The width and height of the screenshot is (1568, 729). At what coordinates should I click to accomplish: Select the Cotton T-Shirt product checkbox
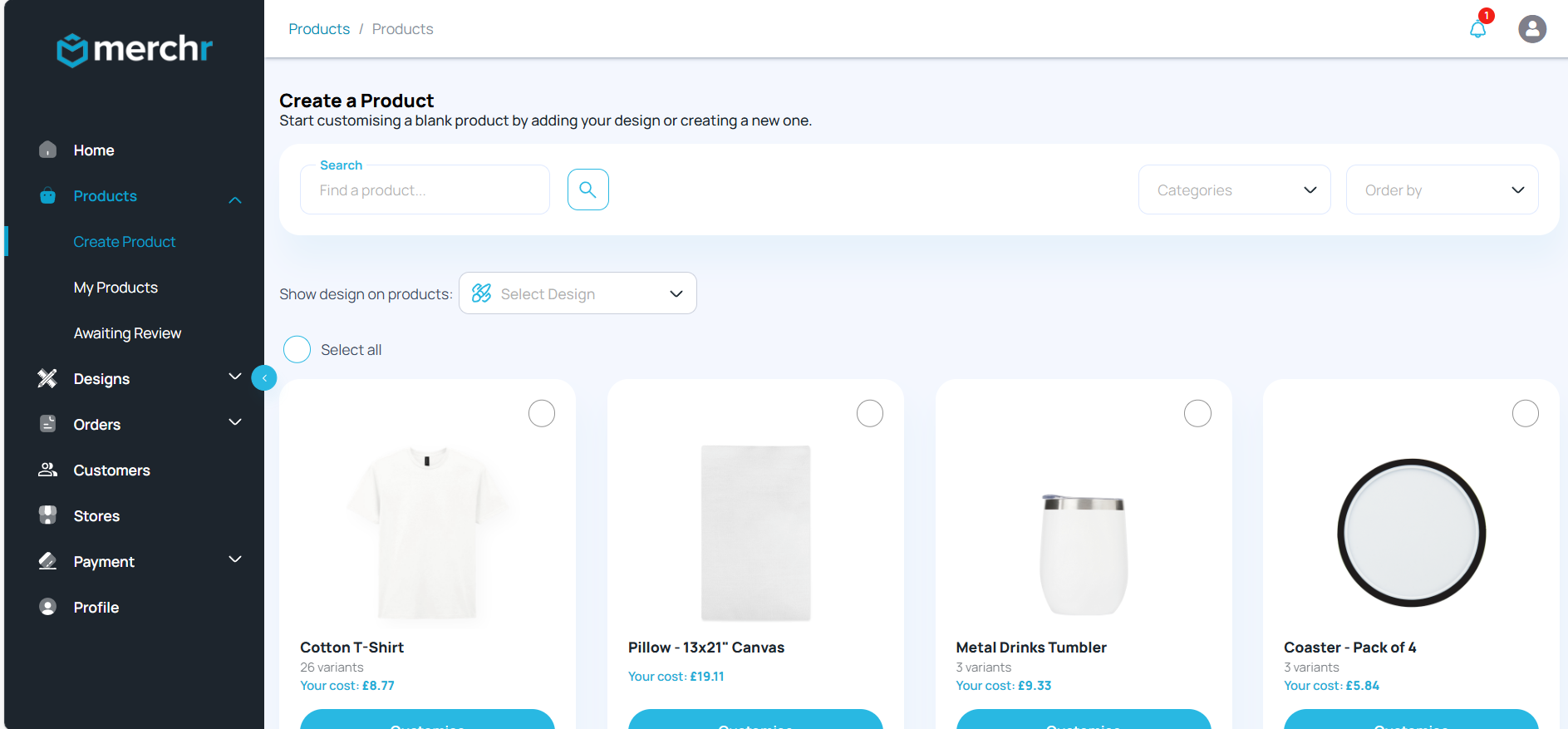pos(542,413)
